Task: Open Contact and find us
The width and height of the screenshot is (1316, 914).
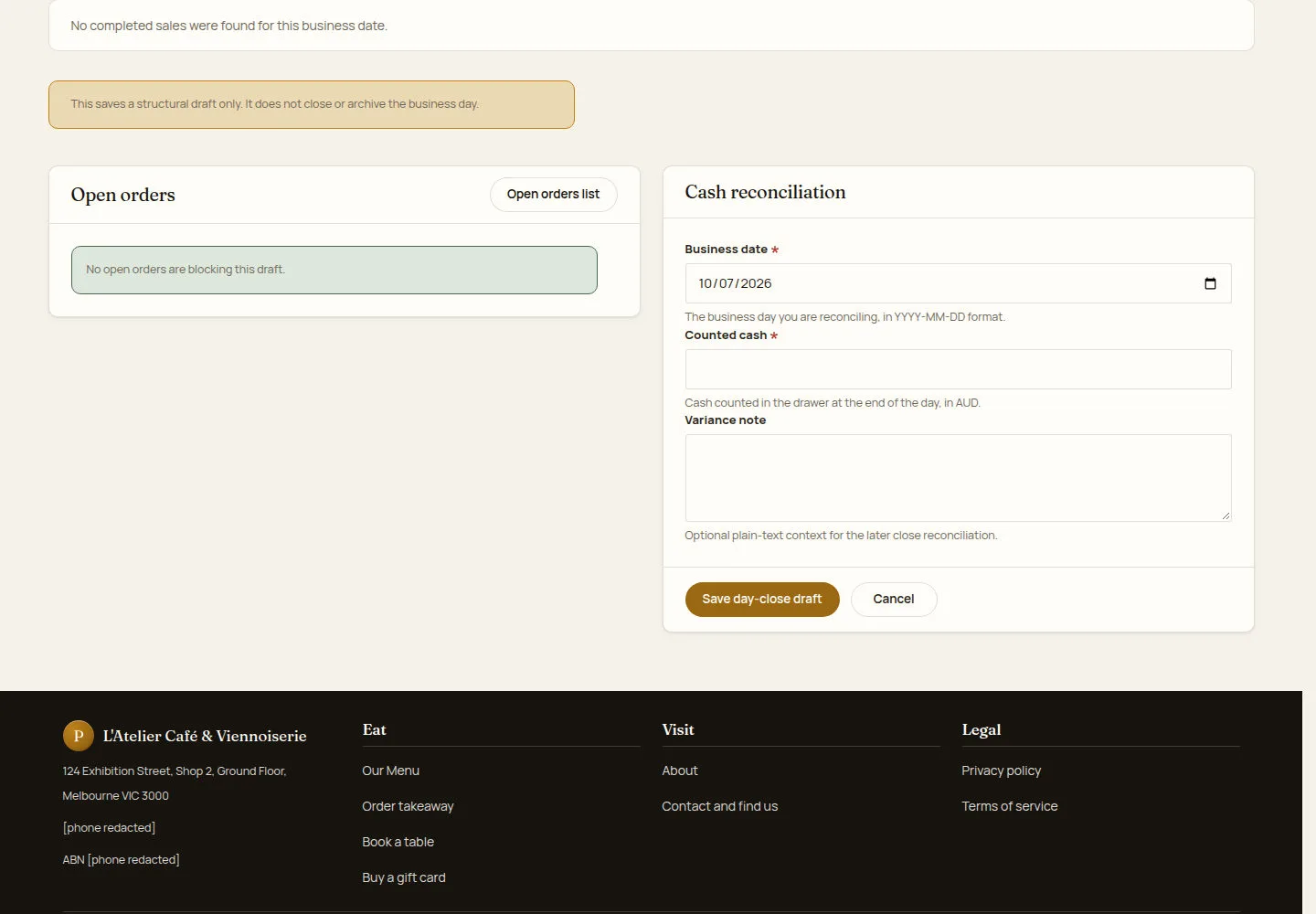Action: [719, 806]
